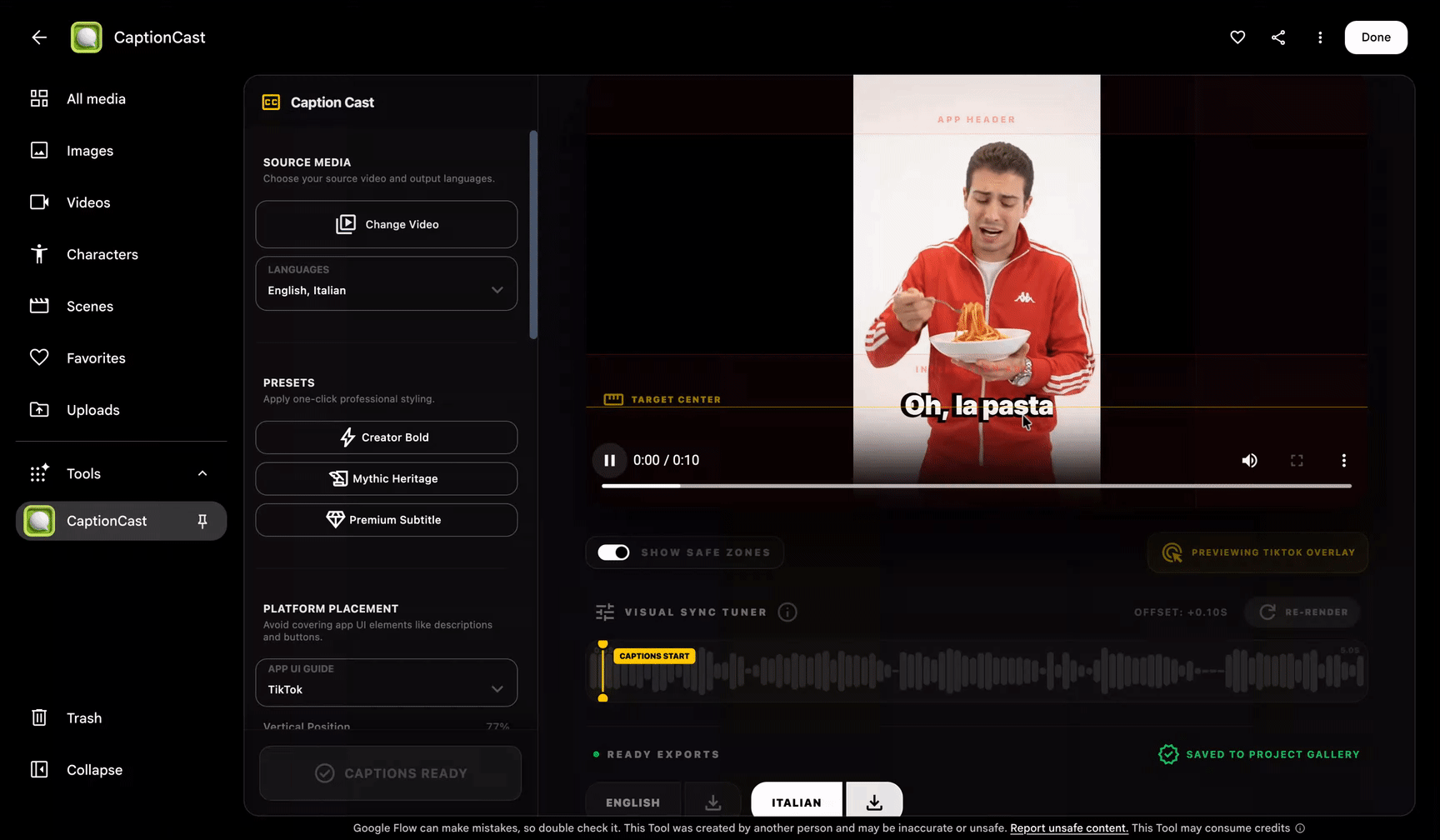
Task: Collapse the Tools section chevron
Action: click(202, 473)
